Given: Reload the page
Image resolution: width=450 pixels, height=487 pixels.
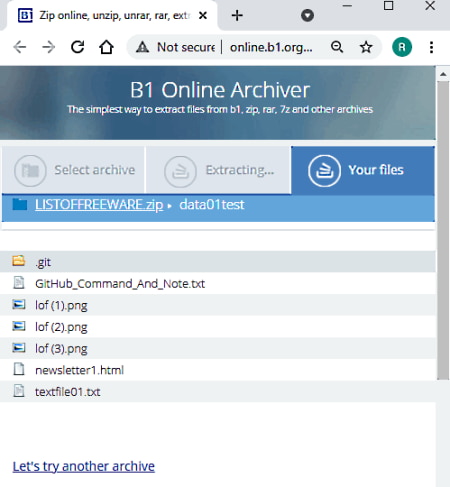Looking at the screenshot, I should pyautogui.click(x=78, y=47).
